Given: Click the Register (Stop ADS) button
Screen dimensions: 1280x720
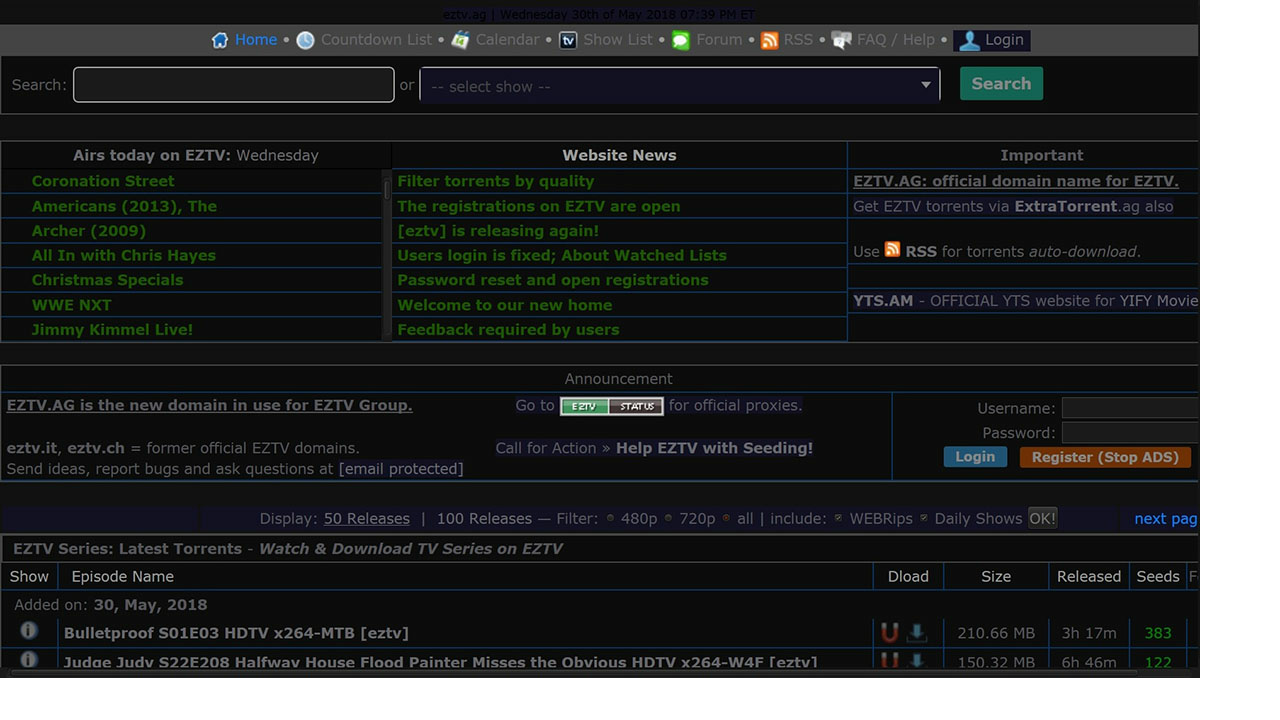Looking at the screenshot, I should point(1105,457).
